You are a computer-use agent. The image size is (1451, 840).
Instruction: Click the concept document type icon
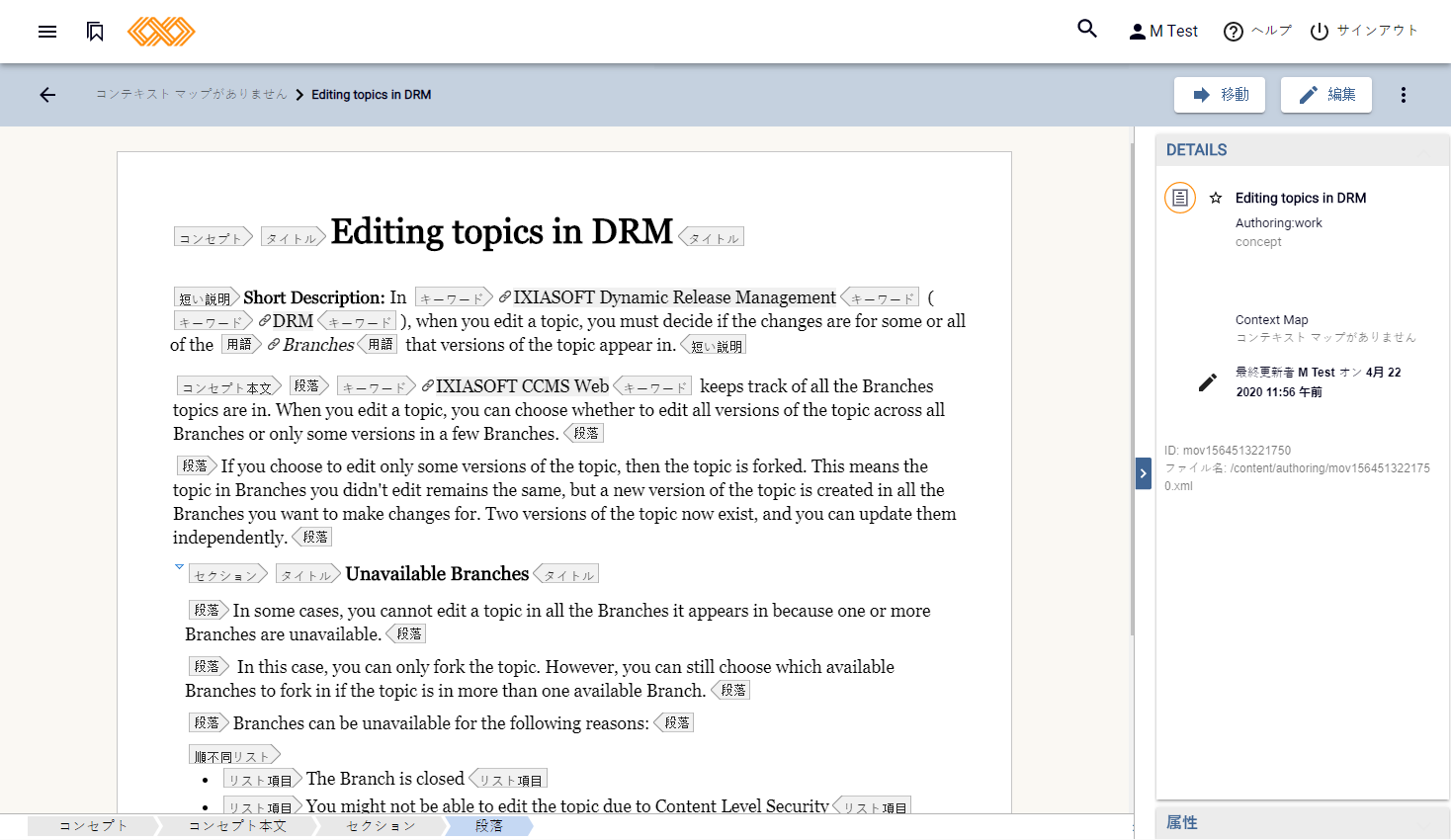(x=1180, y=198)
